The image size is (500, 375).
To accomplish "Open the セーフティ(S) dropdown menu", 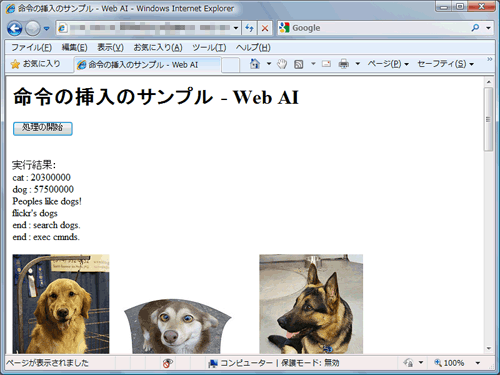I will 446,64.
